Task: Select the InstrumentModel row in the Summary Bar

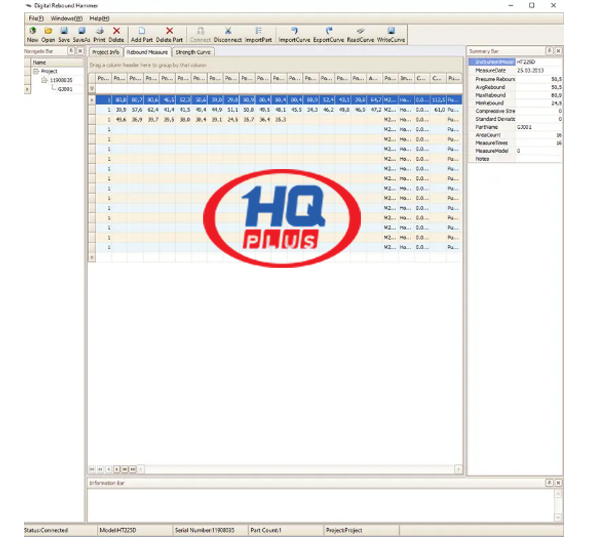Action: (x=515, y=62)
